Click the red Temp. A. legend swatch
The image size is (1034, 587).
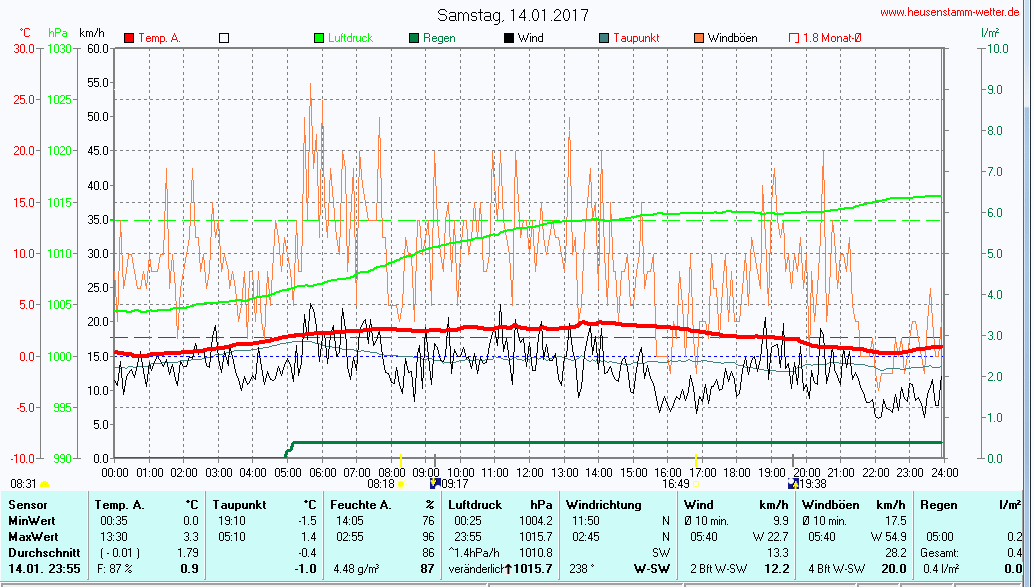point(129,38)
